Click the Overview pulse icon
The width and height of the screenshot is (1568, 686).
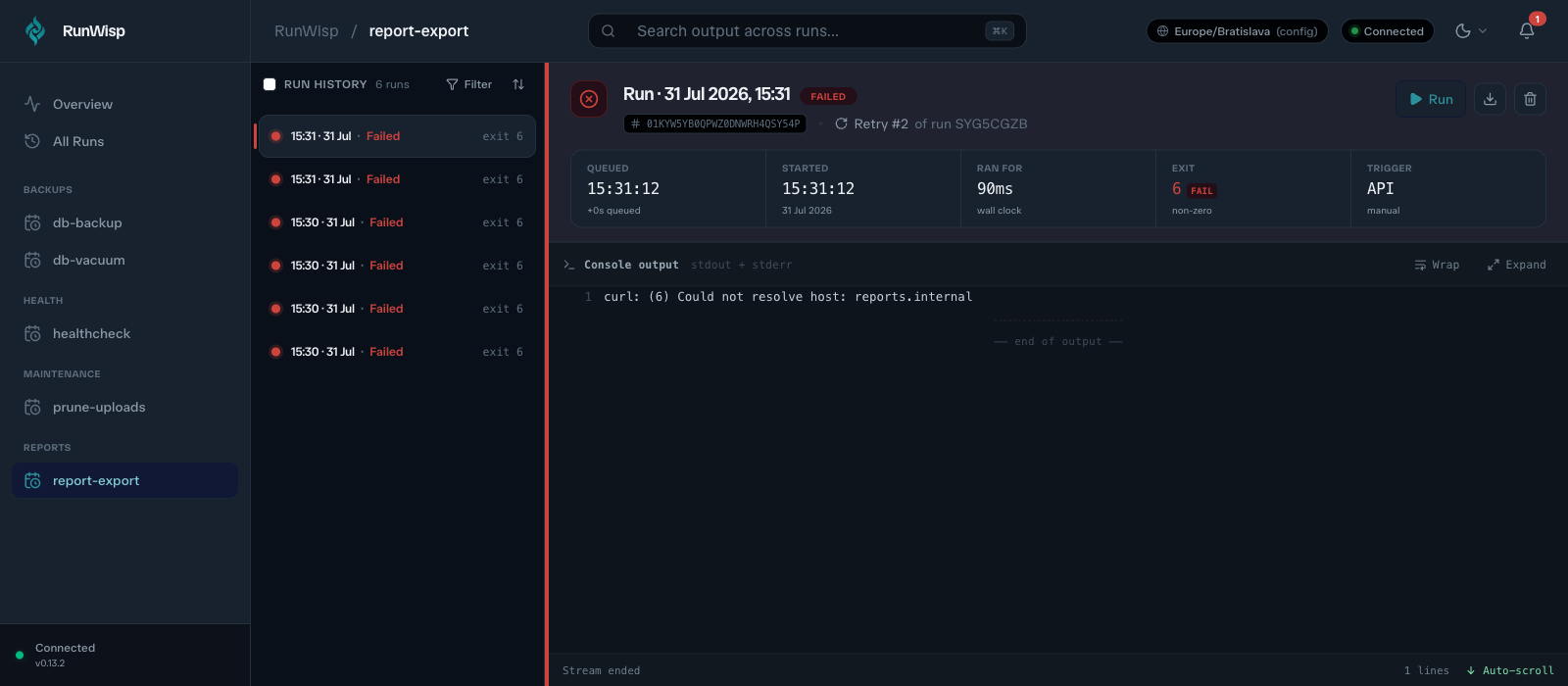click(32, 104)
